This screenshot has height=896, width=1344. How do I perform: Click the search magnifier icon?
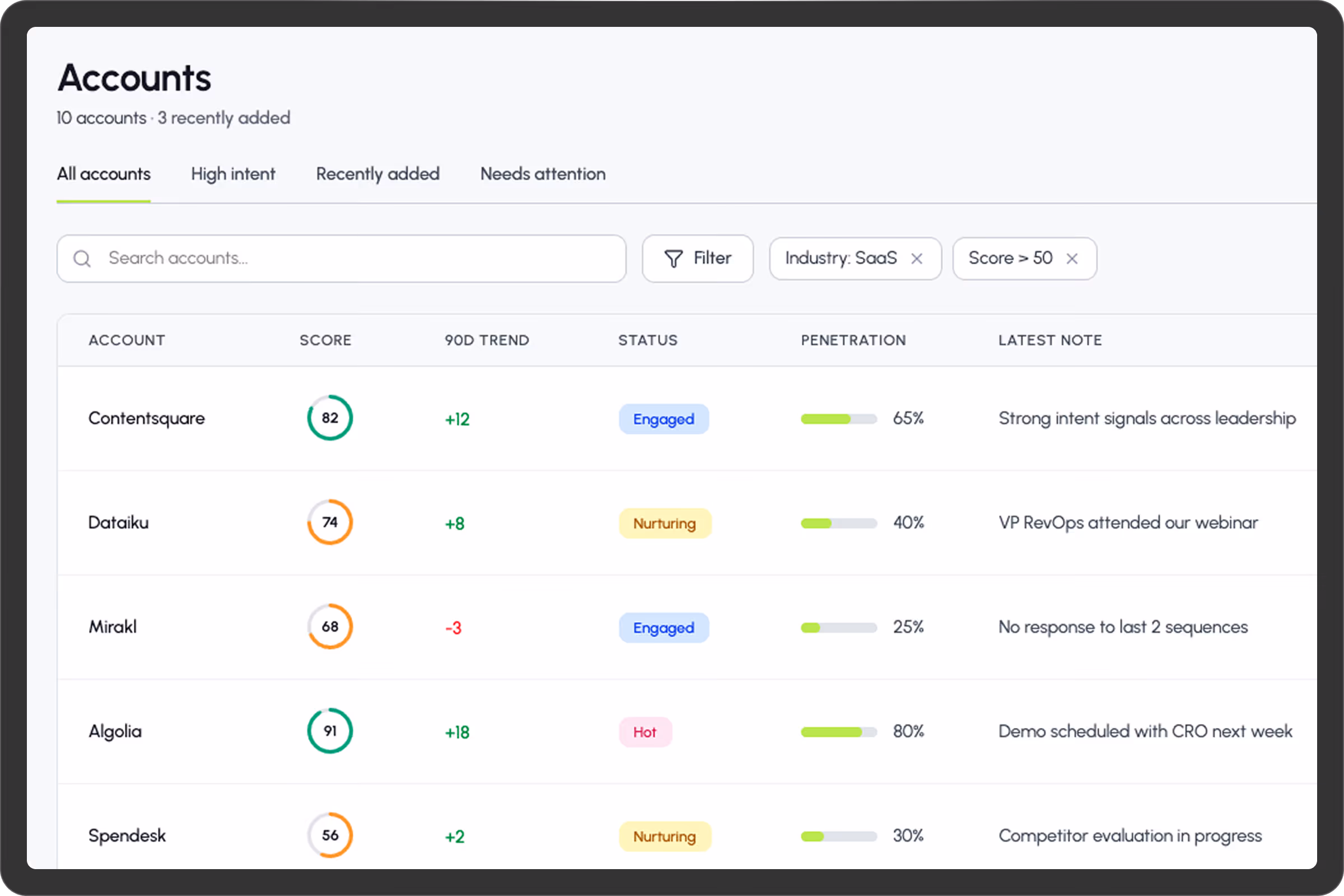tap(82, 259)
